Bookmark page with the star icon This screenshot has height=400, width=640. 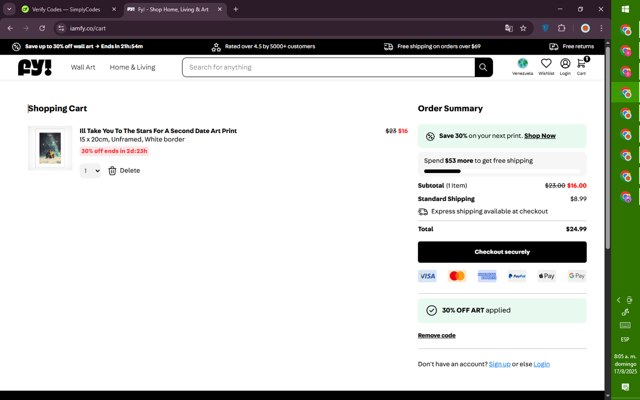(523, 28)
